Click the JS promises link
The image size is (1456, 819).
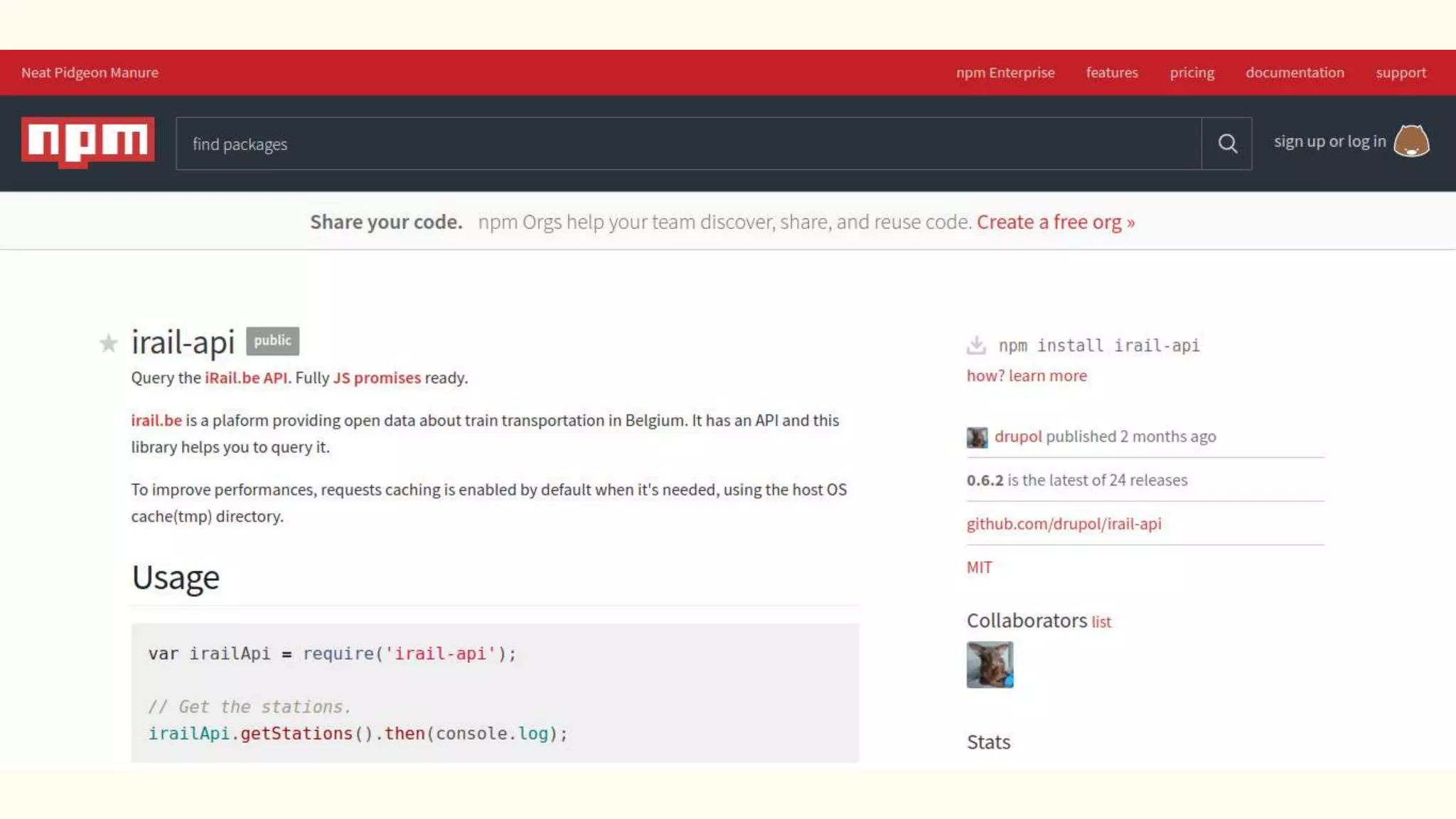[x=377, y=378]
